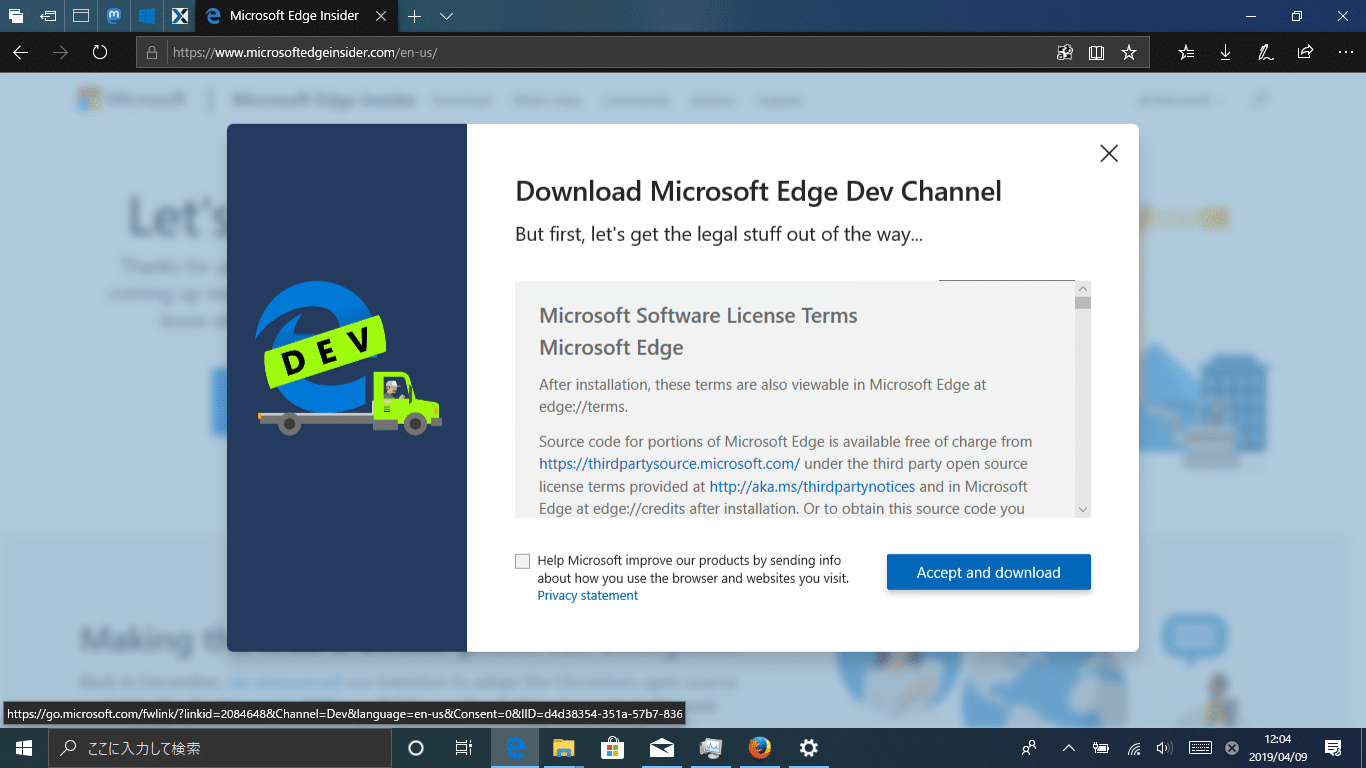Viewport: 1366px width, 768px height.
Task: Click the translate page icon in address bar
Action: tap(1065, 53)
